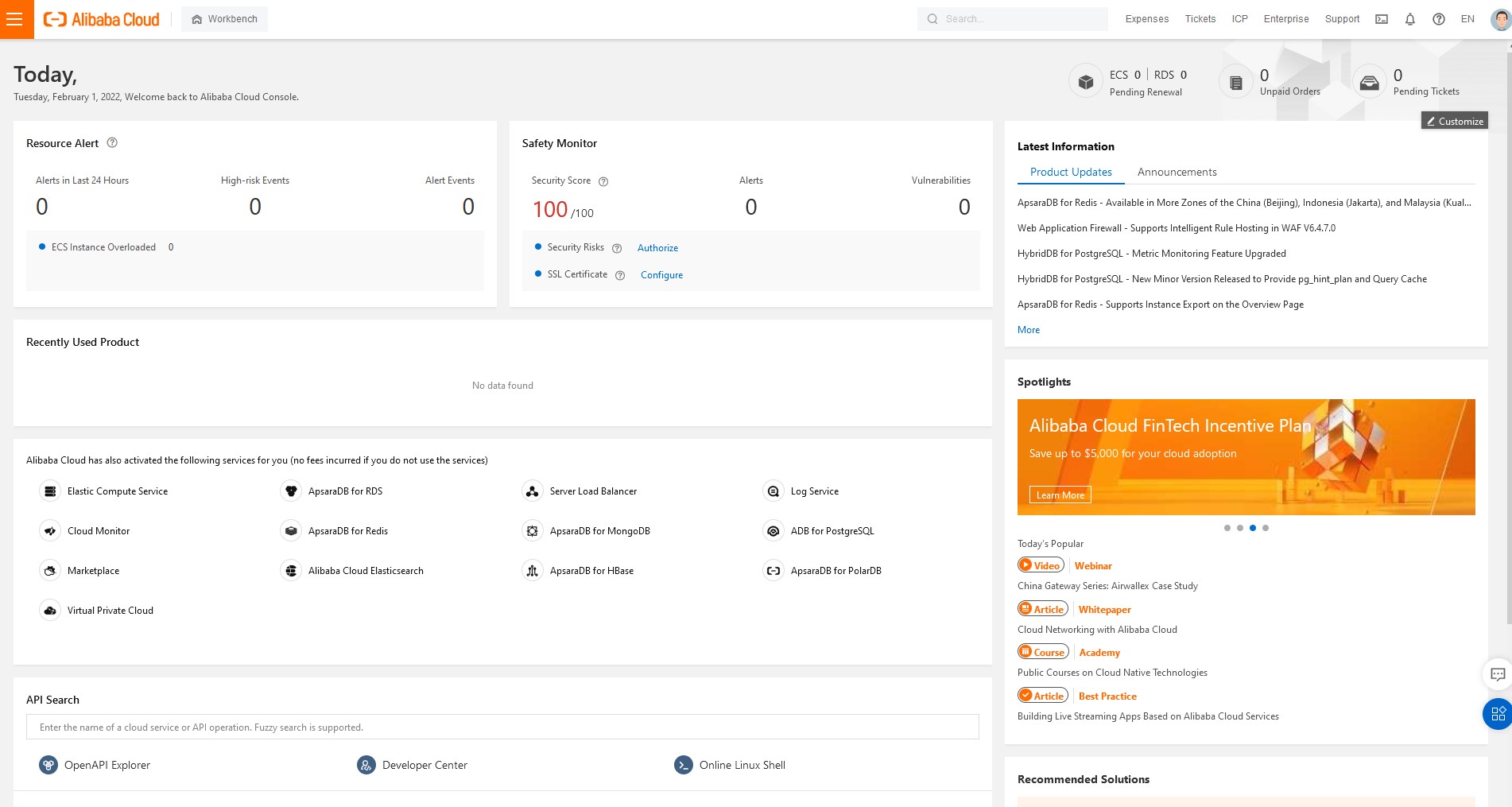
Task: Open the EN language selector
Action: click(1467, 19)
